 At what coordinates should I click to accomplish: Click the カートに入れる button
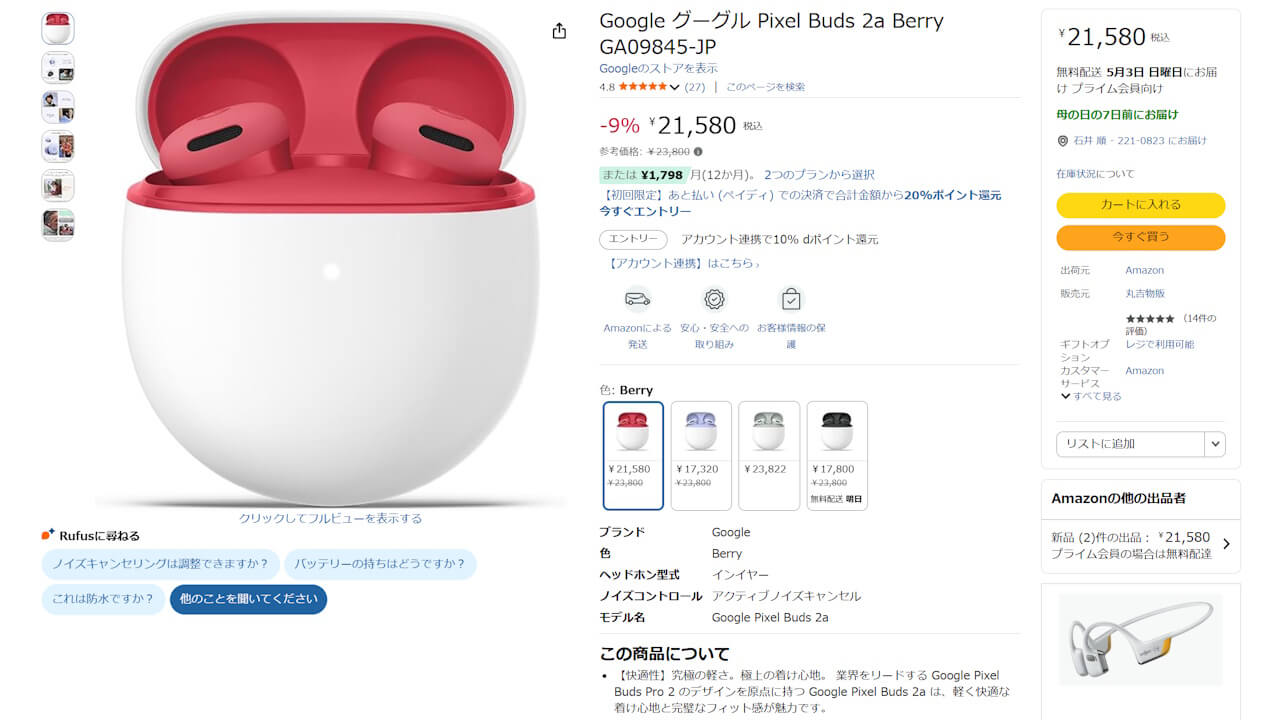(1140, 205)
